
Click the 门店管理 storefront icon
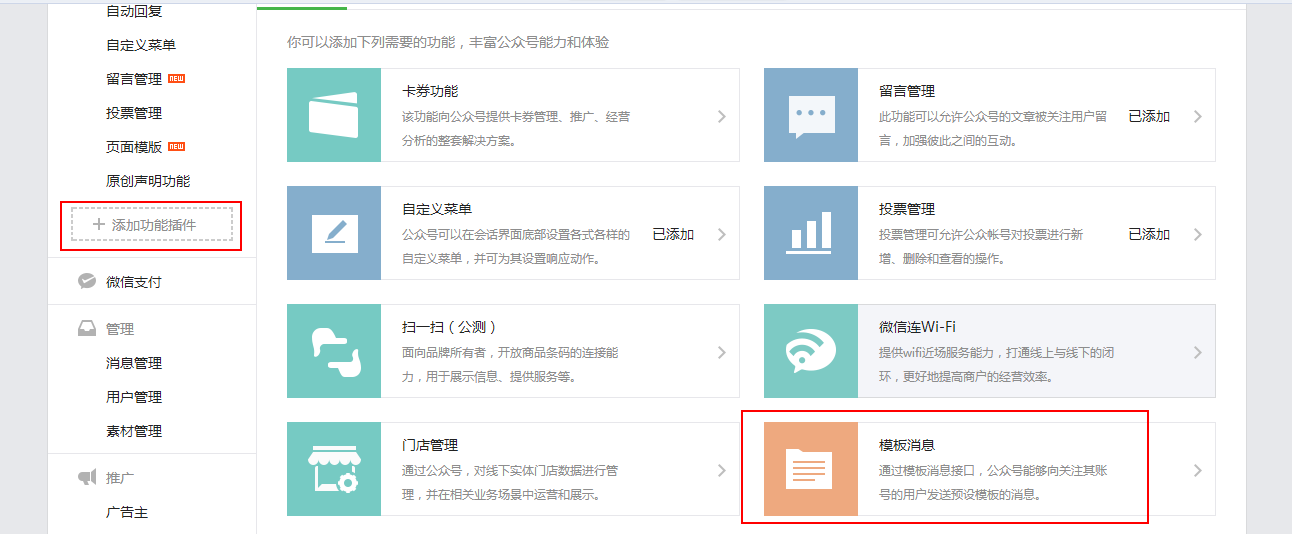coord(334,469)
